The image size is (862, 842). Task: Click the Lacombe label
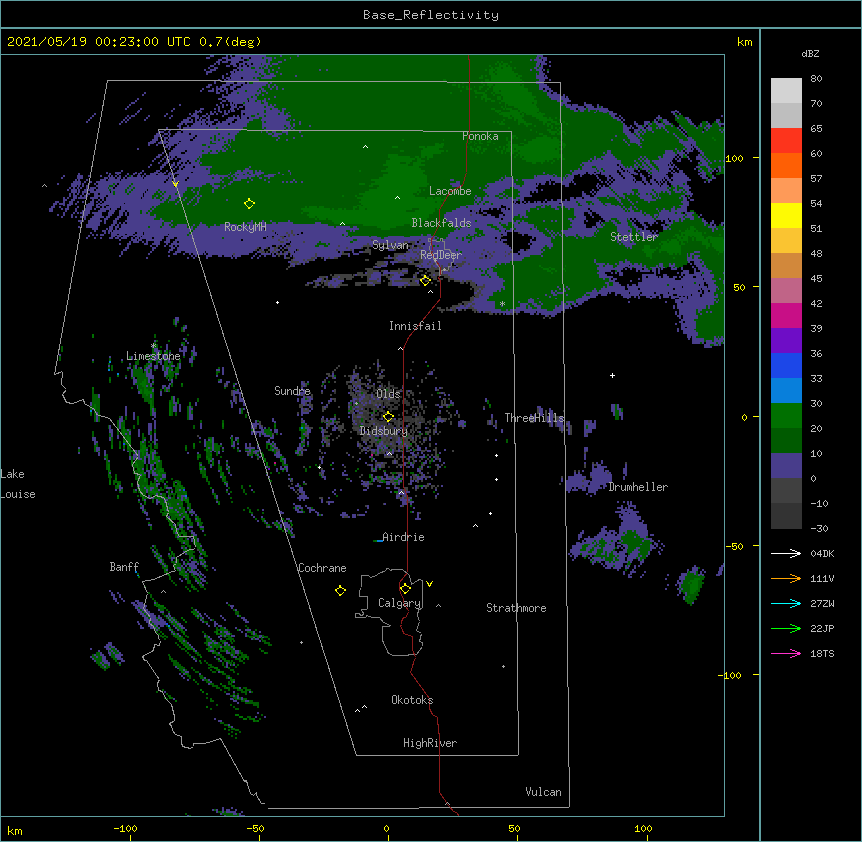point(450,191)
